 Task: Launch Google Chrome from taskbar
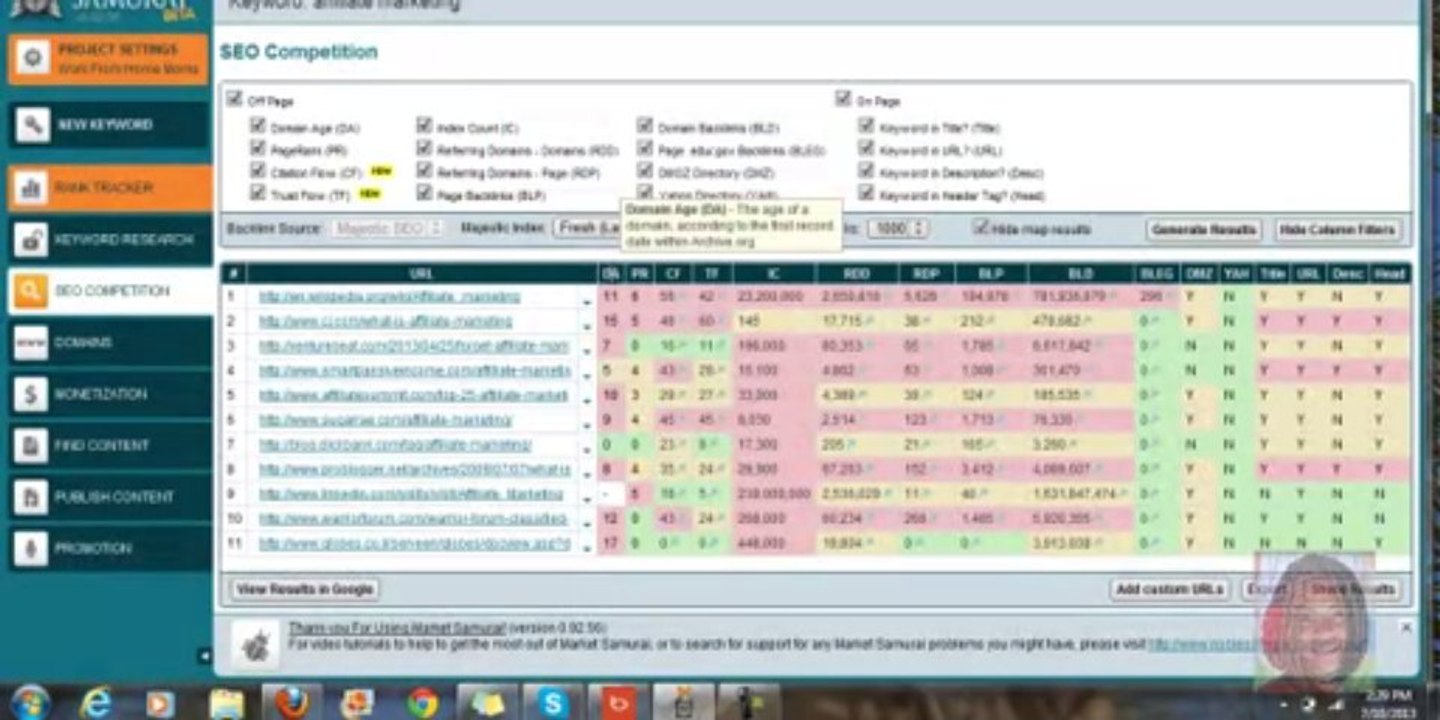click(x=423, y=703)
